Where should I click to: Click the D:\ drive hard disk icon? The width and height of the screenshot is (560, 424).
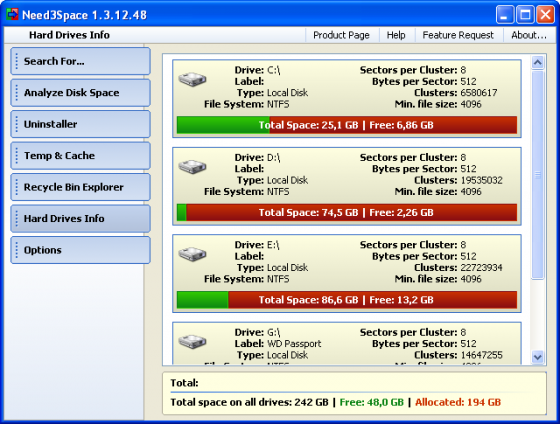[192, 166]
